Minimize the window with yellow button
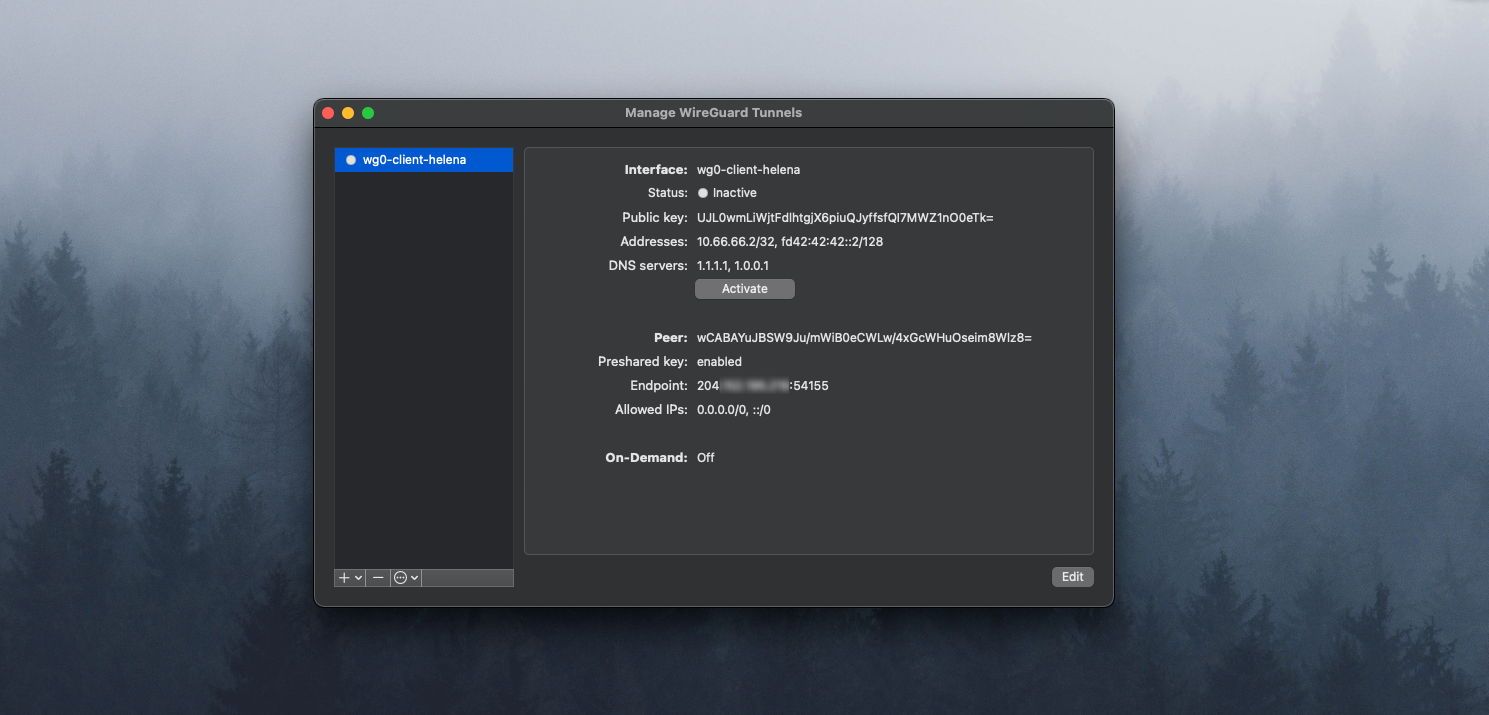 [x=348, y=113]
